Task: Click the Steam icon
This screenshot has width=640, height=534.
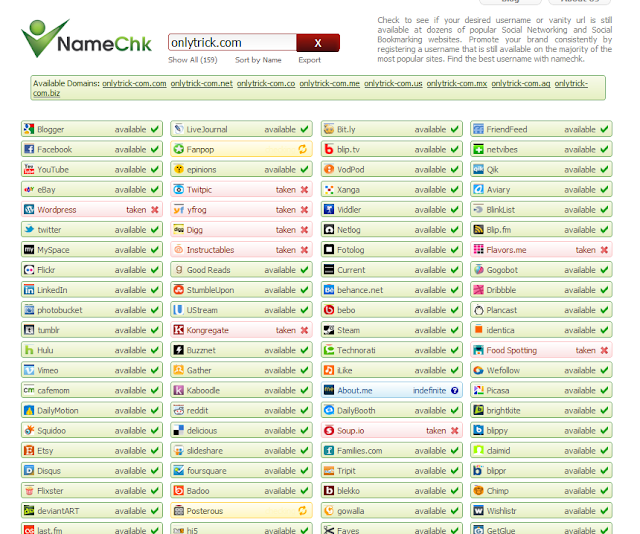Action: [x=329, y=330]
